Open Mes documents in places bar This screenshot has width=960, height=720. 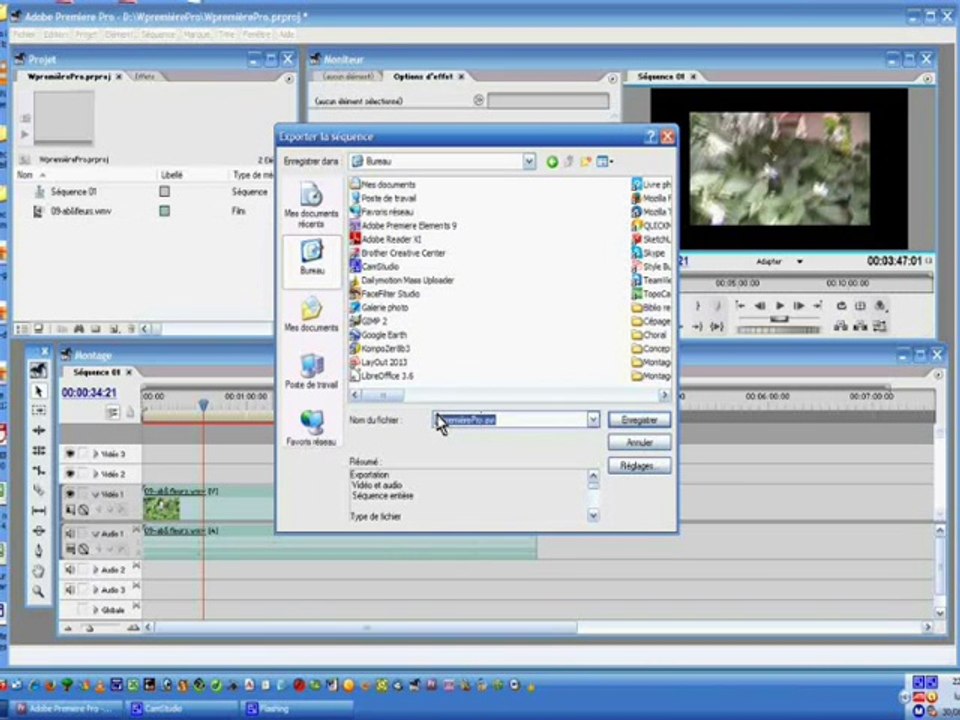pyautogui.click(x=311, y=315)
